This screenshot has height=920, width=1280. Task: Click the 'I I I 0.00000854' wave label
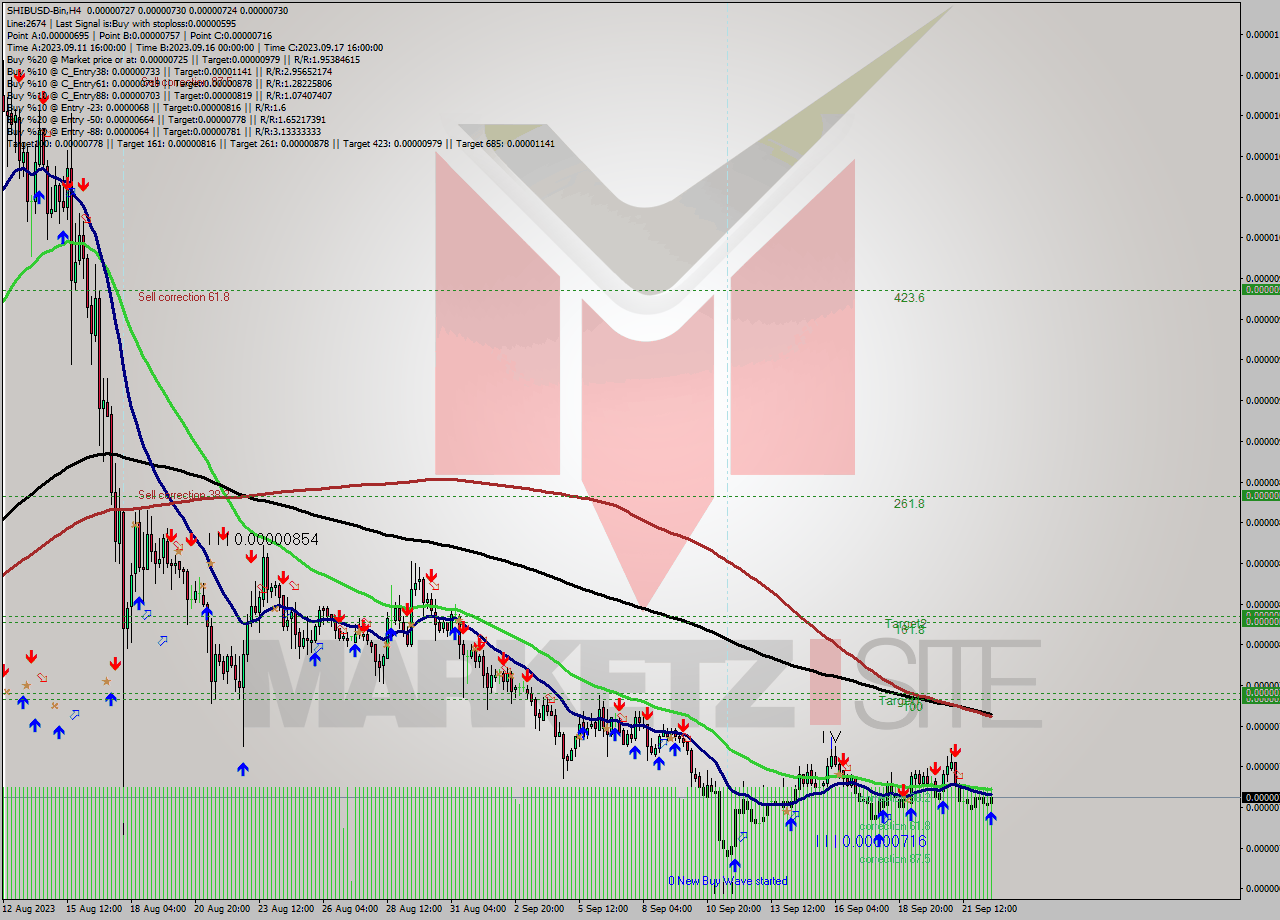(x=263, y=539)
